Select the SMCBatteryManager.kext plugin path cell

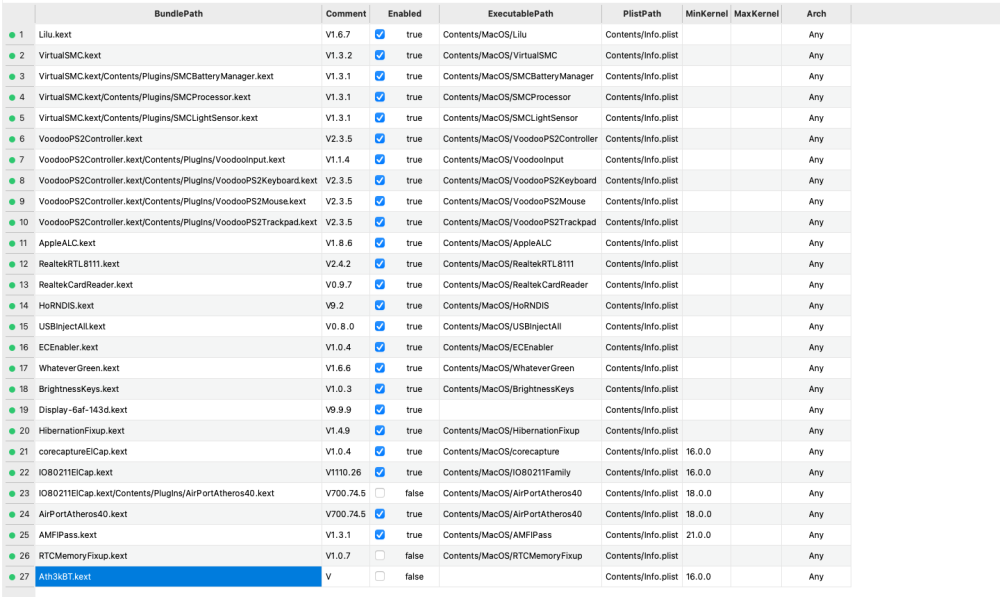coord(179,77)
